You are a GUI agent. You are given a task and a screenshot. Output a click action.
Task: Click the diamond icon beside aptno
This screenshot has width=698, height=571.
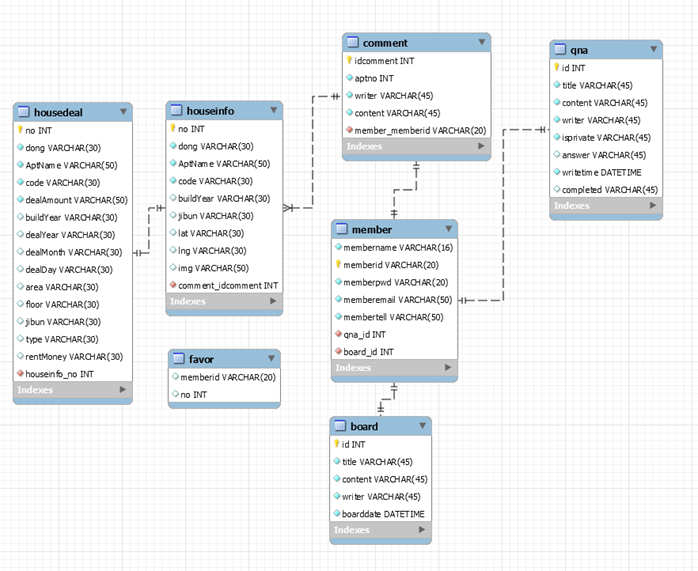[349, 77]
